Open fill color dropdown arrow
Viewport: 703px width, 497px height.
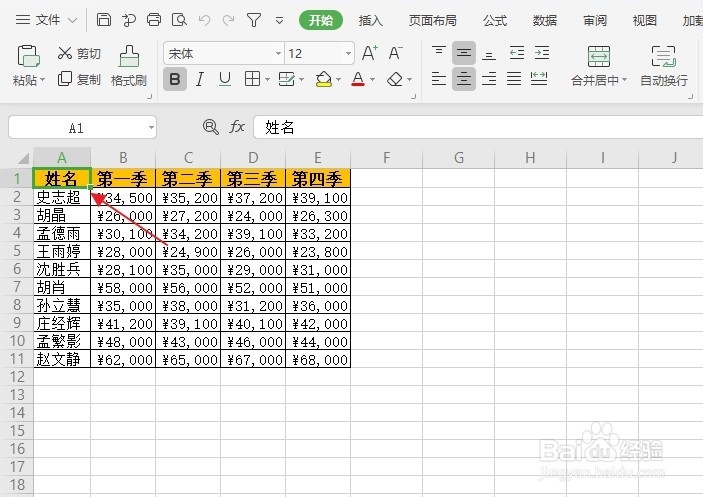pos(338,80)
